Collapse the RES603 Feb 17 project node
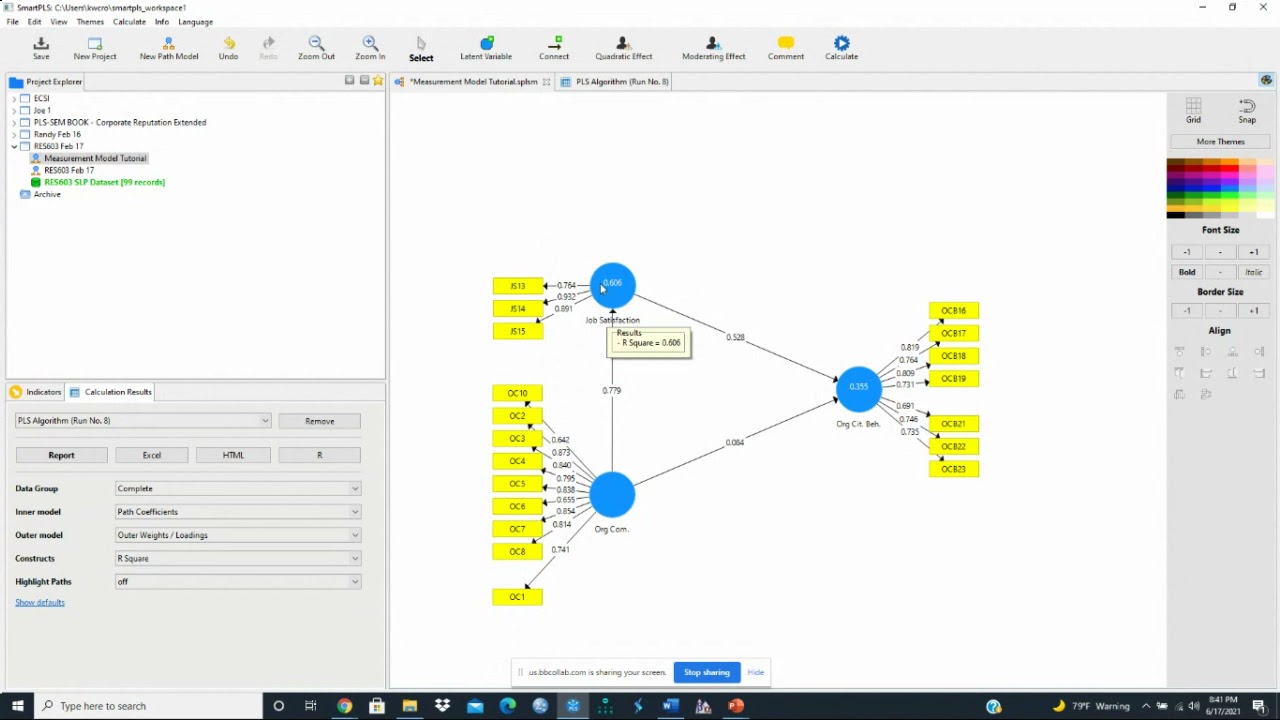 tap(14, 146)
